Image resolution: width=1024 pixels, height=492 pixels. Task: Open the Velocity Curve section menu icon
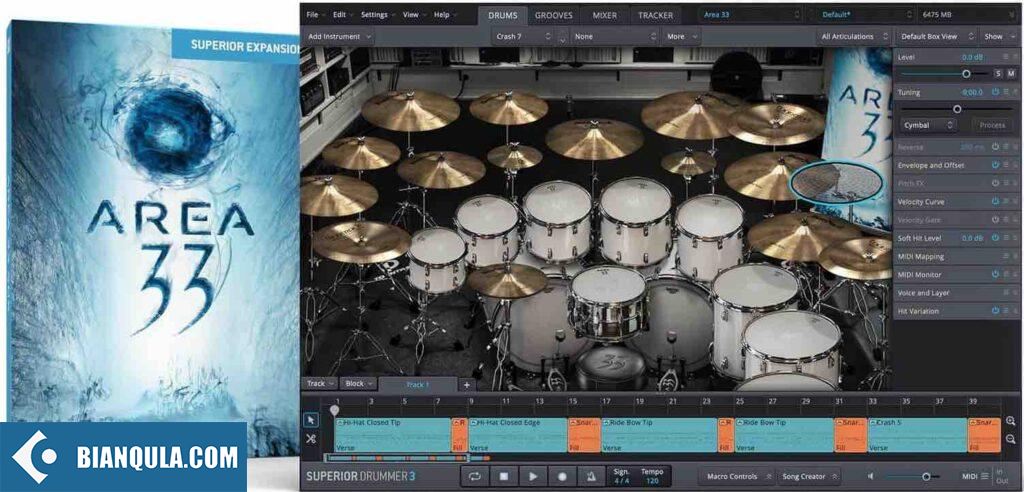(1006, 202)
